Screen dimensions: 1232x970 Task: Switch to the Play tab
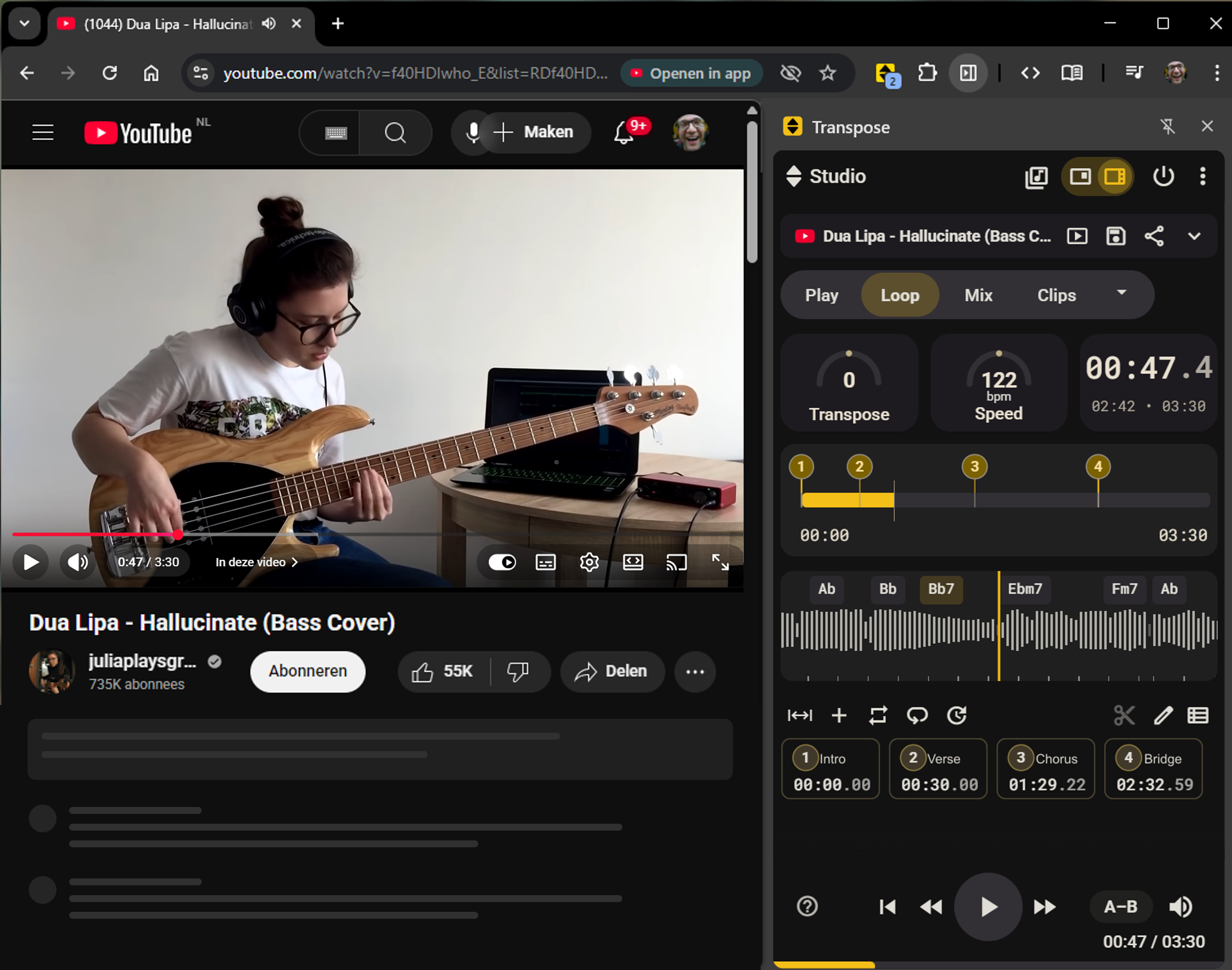(x=821, y=295)
